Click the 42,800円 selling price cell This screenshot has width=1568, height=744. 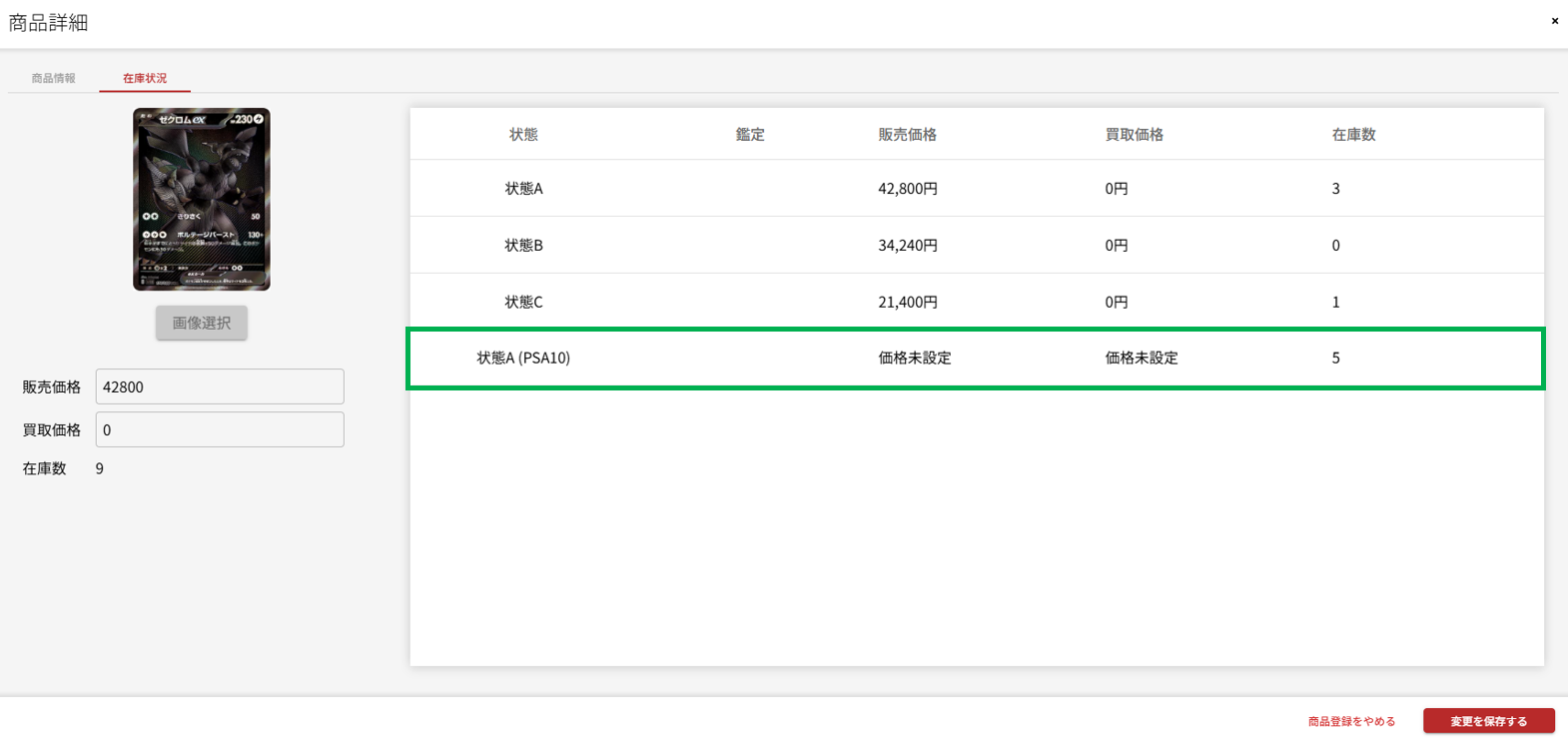point(908,188)
